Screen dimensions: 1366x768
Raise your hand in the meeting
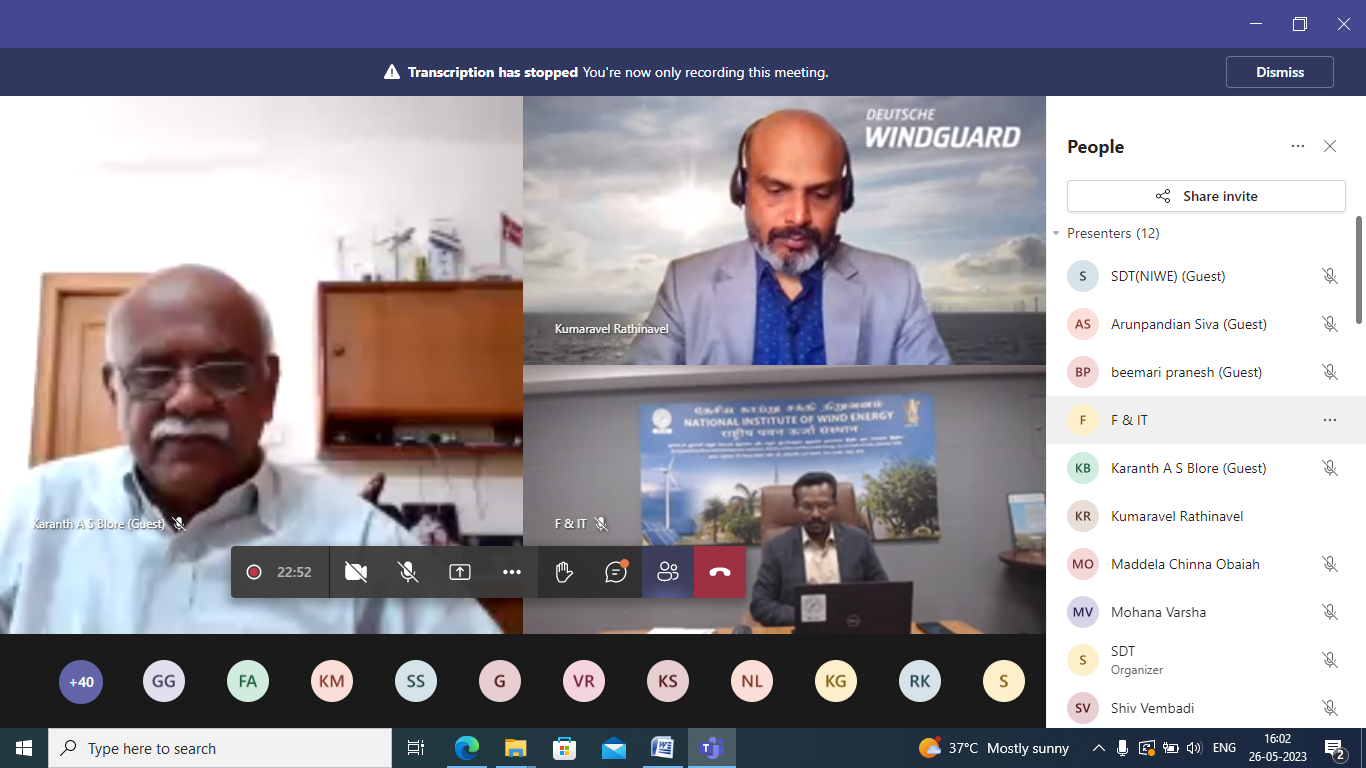564,572
